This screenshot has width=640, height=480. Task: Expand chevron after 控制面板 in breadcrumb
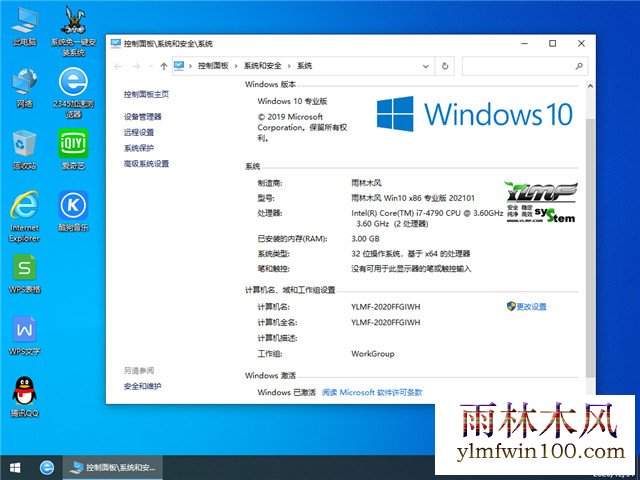(x=236, y=66)
